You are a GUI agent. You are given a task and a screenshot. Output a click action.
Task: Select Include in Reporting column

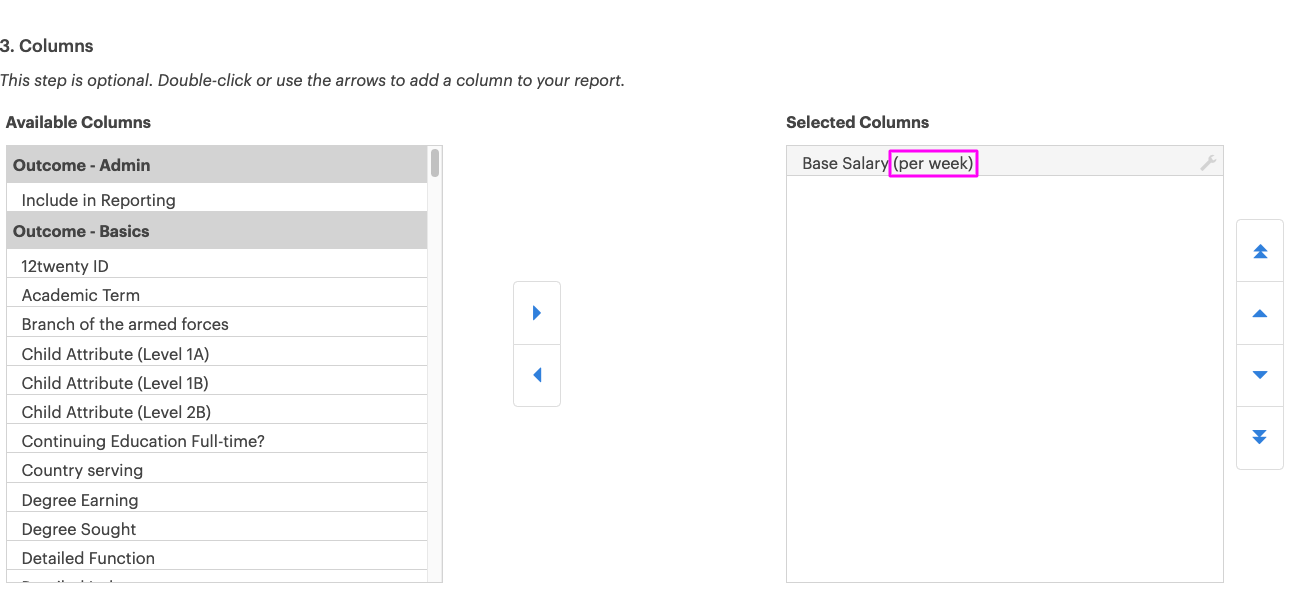click(x=98, y=200)
